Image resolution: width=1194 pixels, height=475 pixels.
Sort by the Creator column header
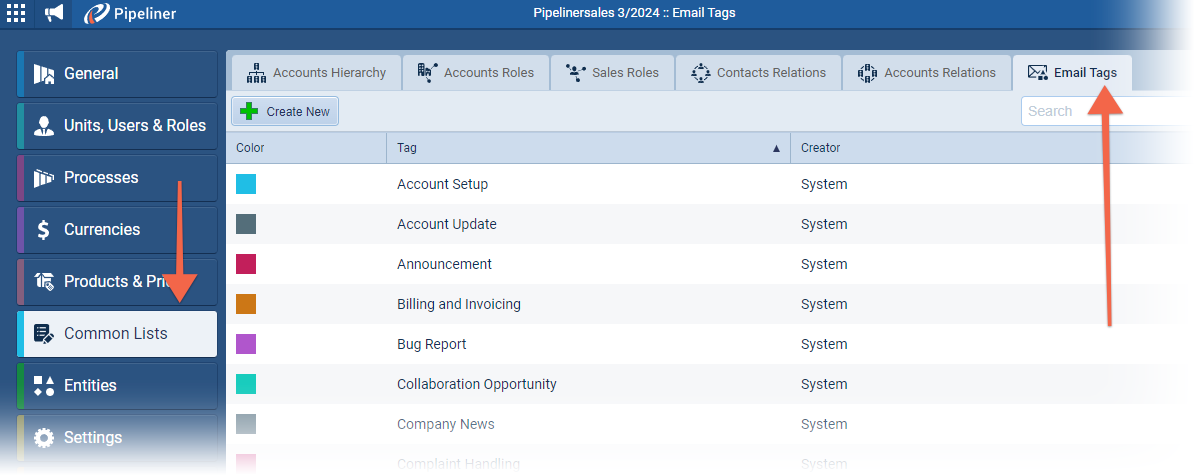tap(990, 148)
